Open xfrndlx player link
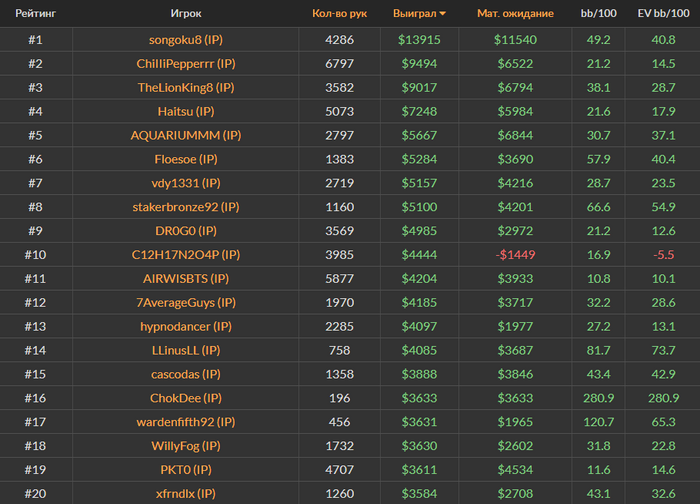Viewport: 700px width, 504px height. [185, 493]
